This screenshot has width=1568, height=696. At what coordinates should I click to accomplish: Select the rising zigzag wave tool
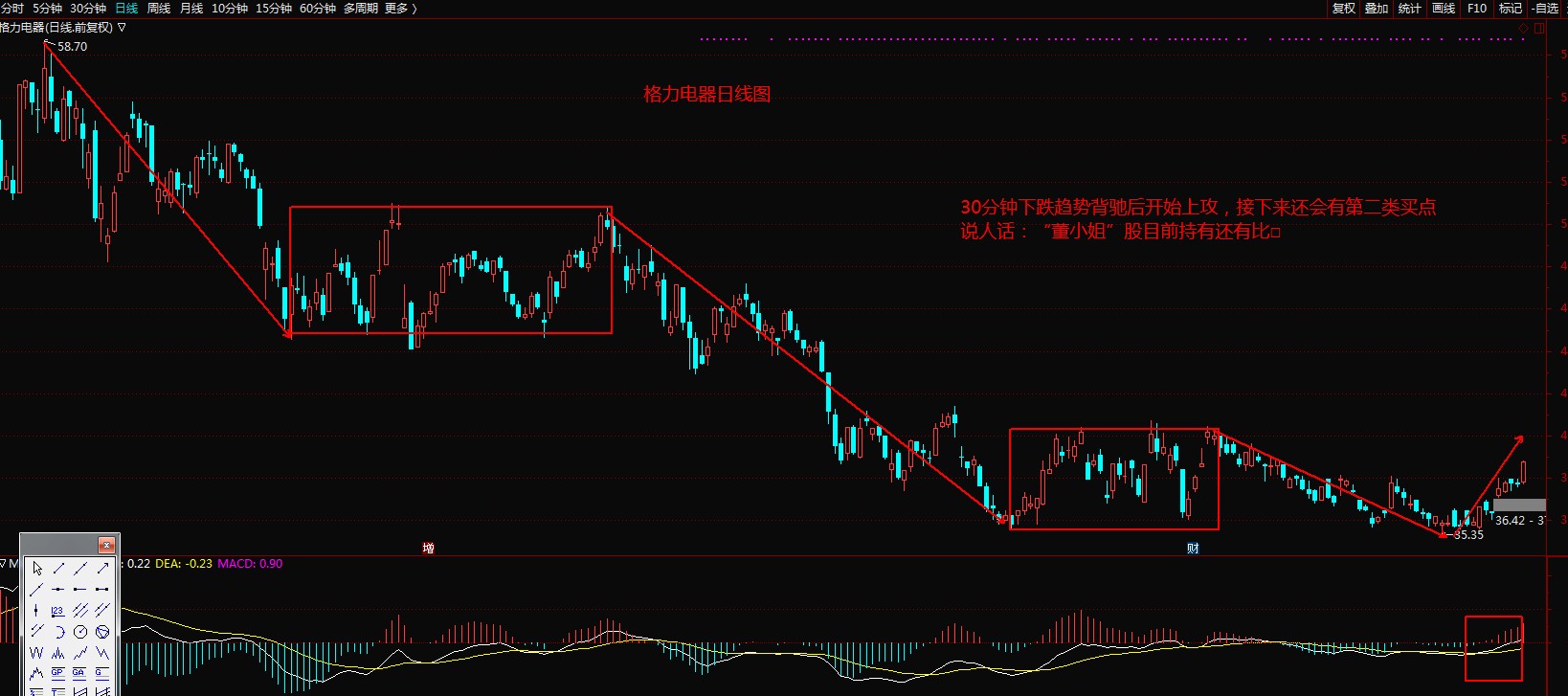click(x=80, y=652)
